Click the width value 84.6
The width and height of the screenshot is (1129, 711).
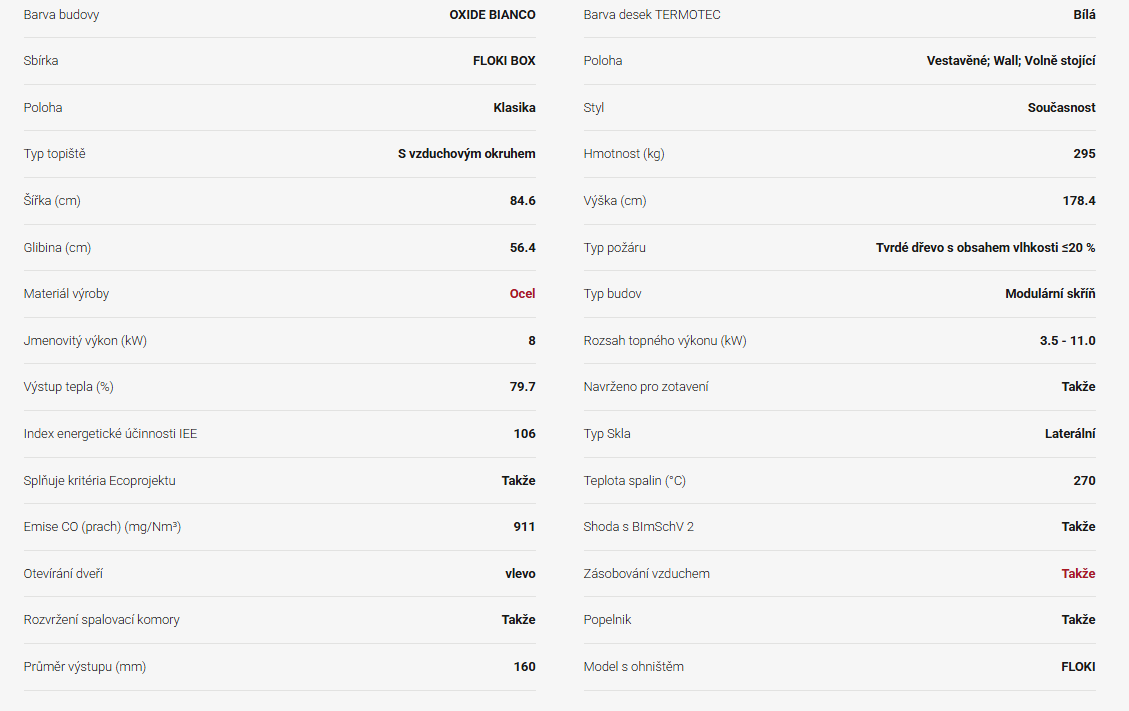(x=522, y=201)
